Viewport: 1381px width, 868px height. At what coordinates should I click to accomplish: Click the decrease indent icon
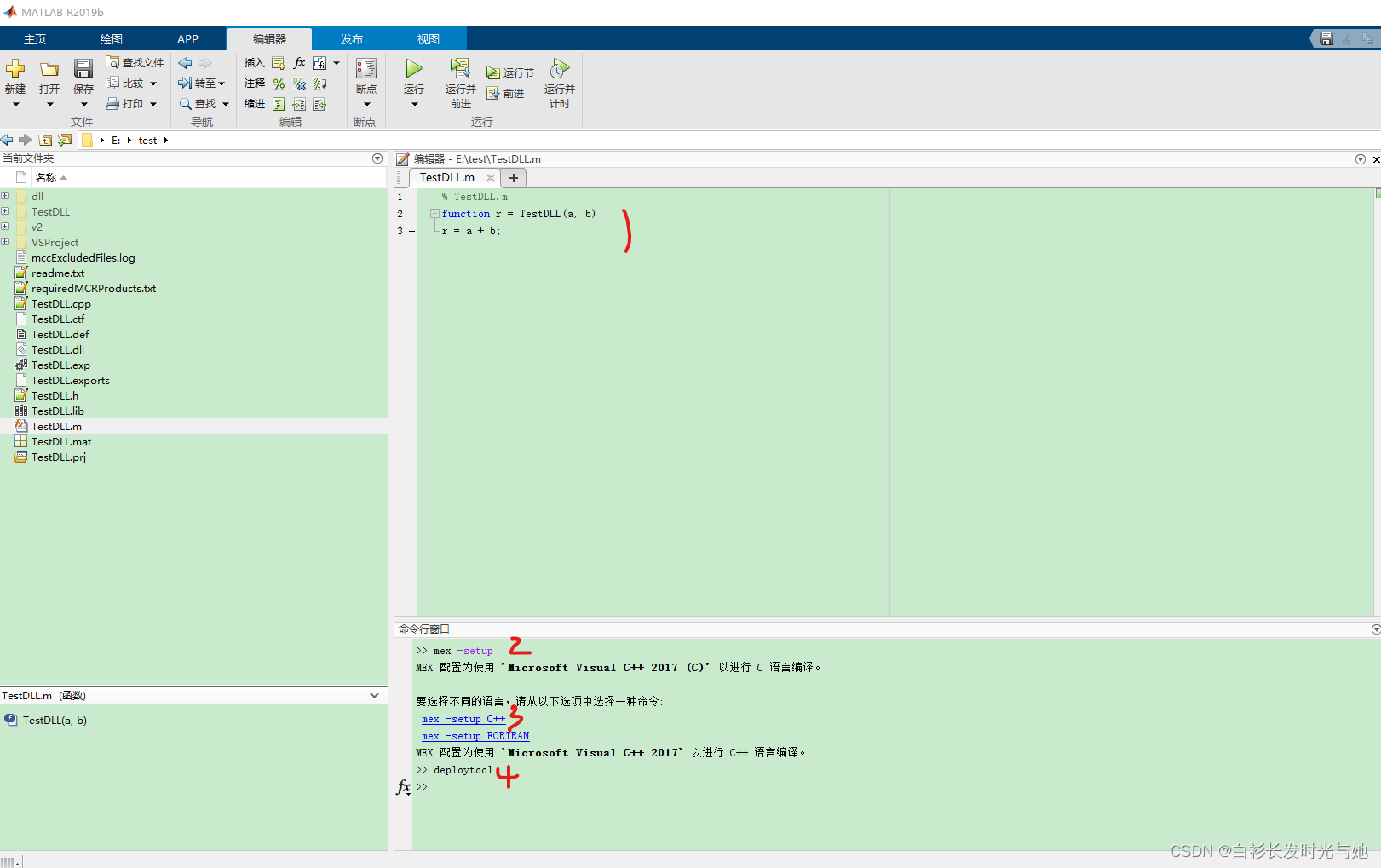click(x=319, y=104)
